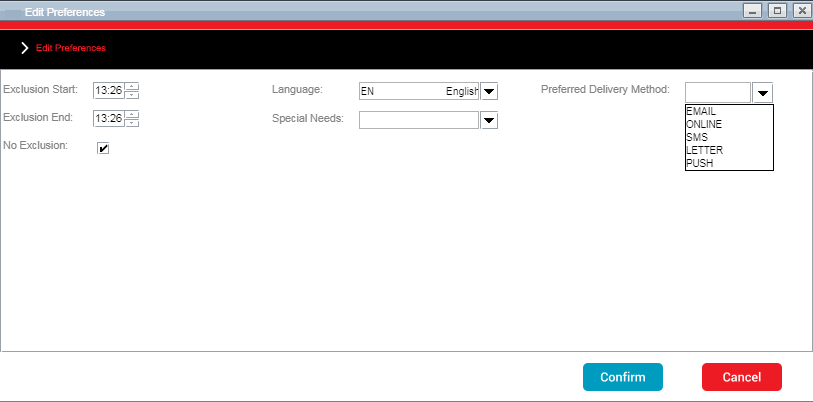Click the Confirm button
The image size is (813, 402).
click(623, 377)
